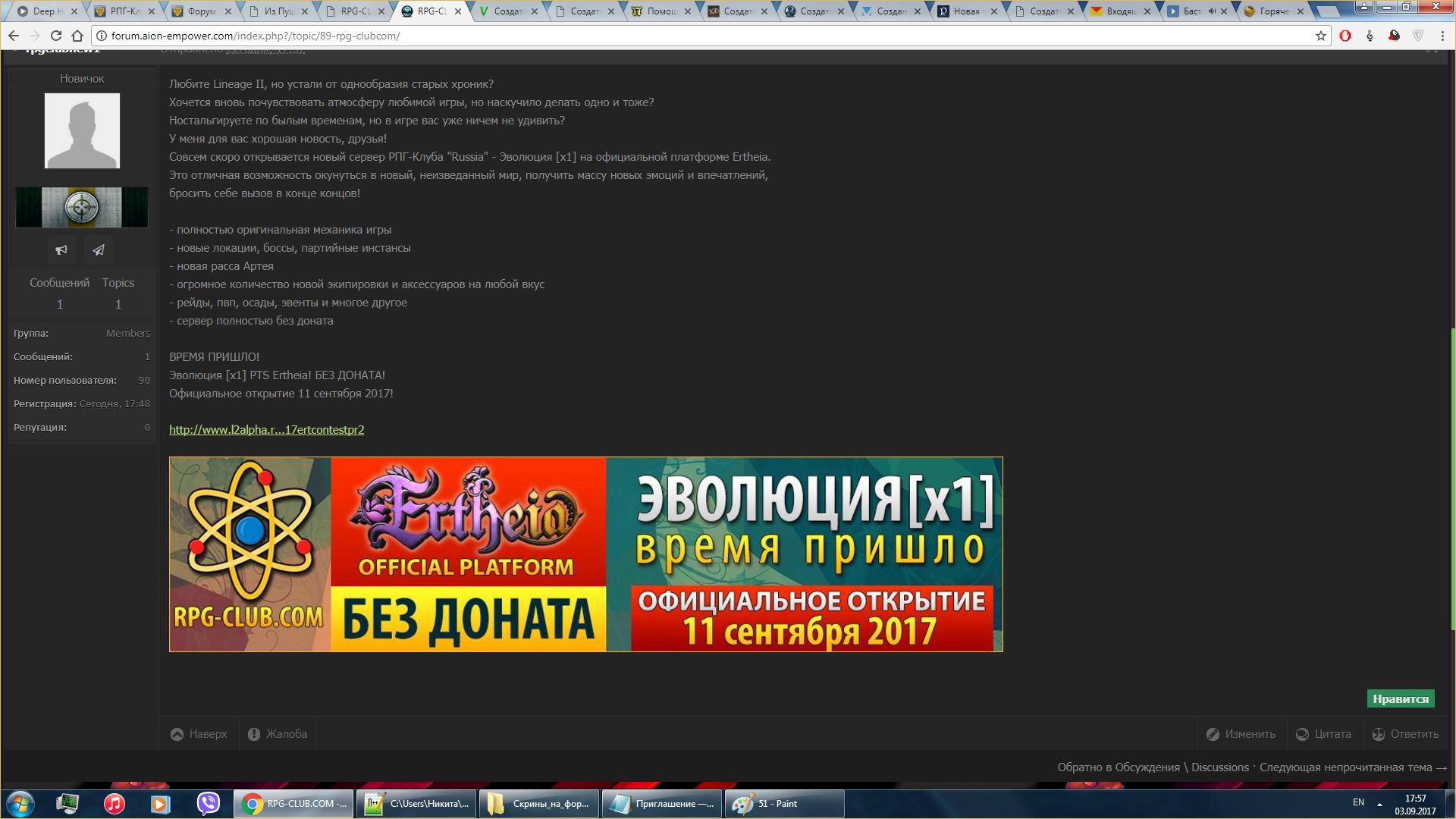Click the paper plane message icon
Viewport: 1456px width, 819px height.
(99, 249)
